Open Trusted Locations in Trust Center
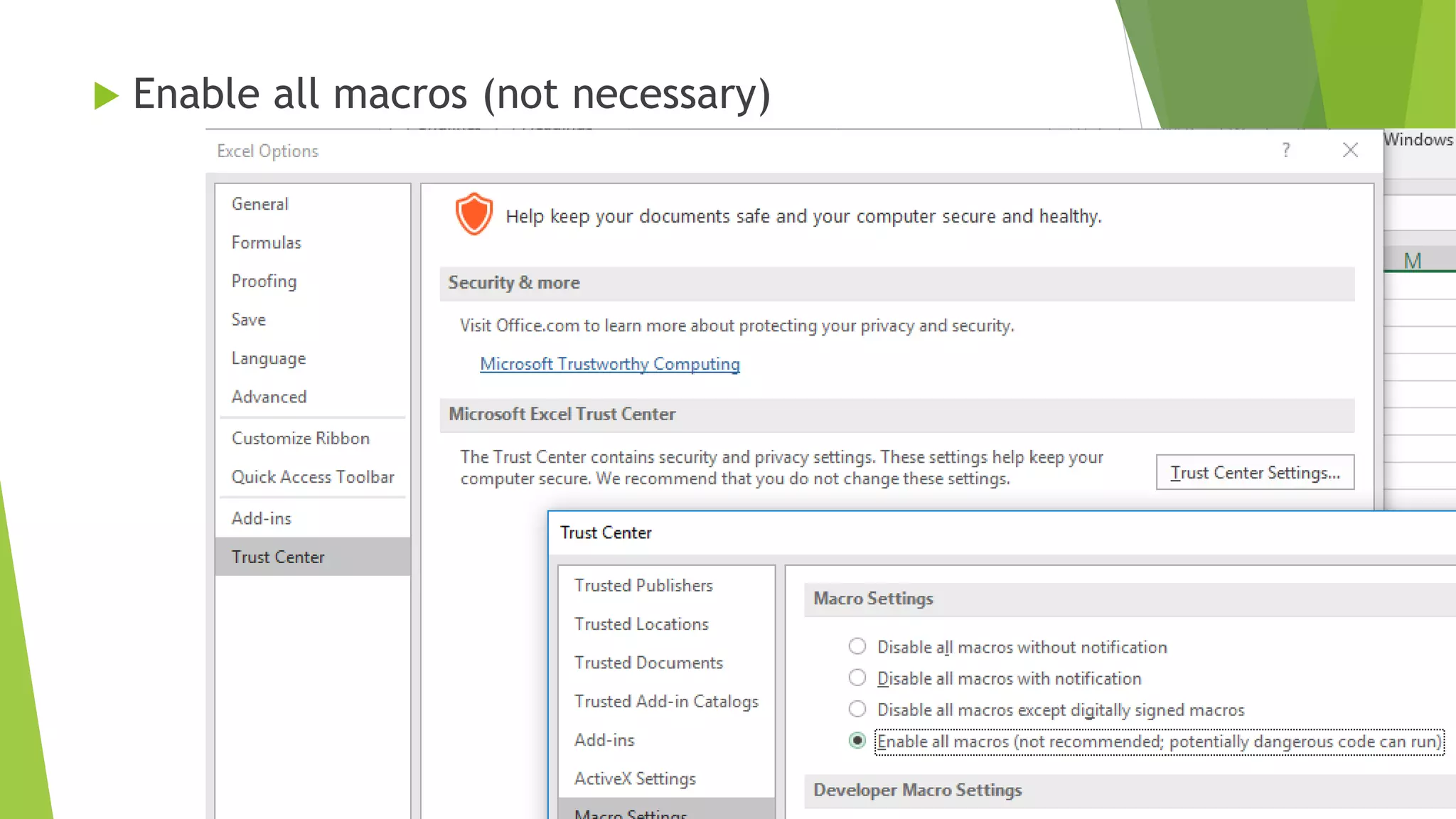1456x819 pixels. coord(666,624)
